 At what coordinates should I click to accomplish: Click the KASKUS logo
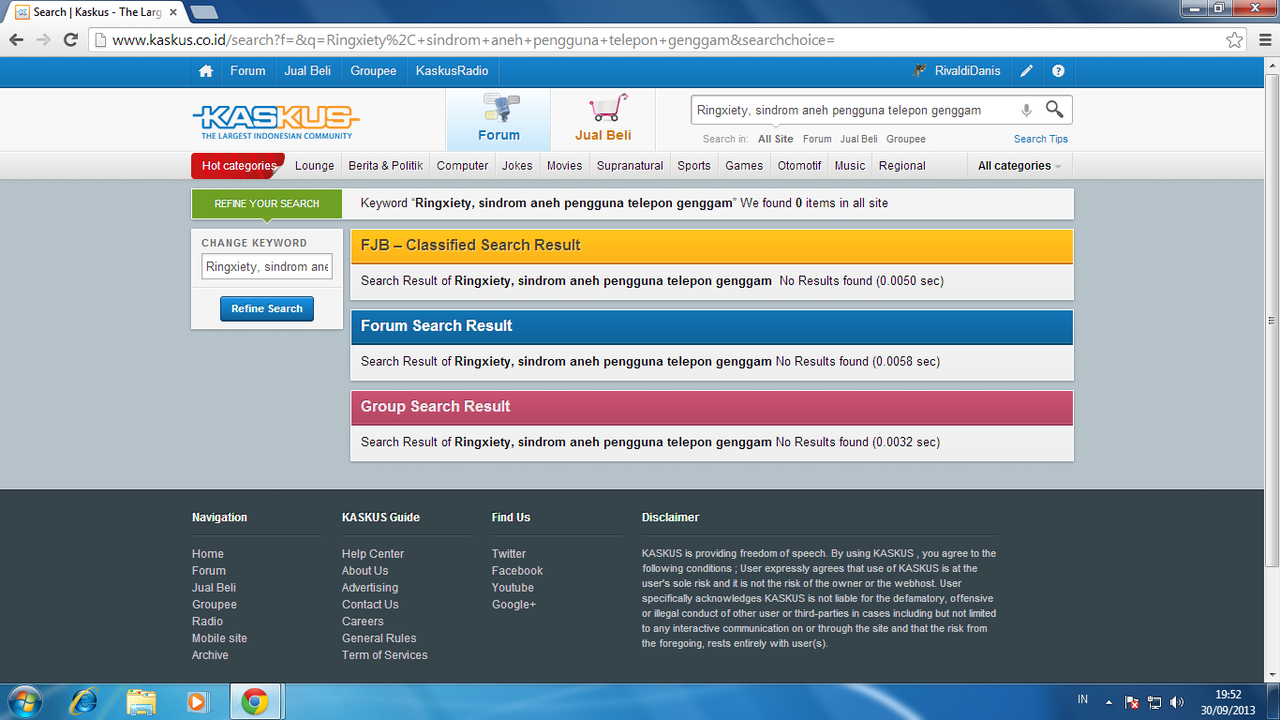(275, 122)
